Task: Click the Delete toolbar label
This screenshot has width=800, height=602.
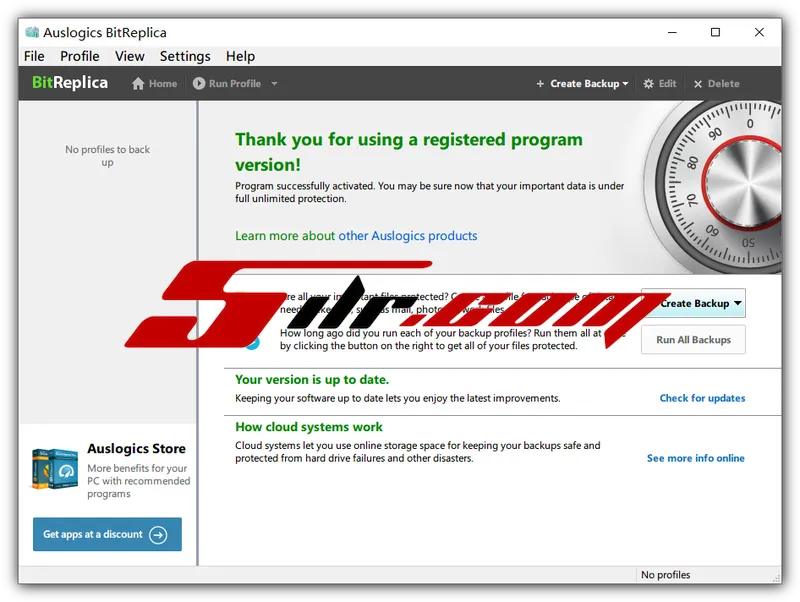Action: (x=723, y=84)
